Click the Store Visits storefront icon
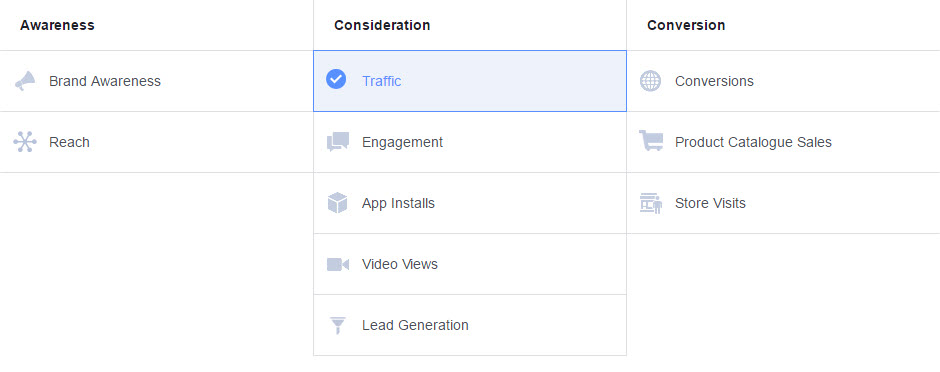Viewport: 940px width, 372px height. tap(650, 203)
